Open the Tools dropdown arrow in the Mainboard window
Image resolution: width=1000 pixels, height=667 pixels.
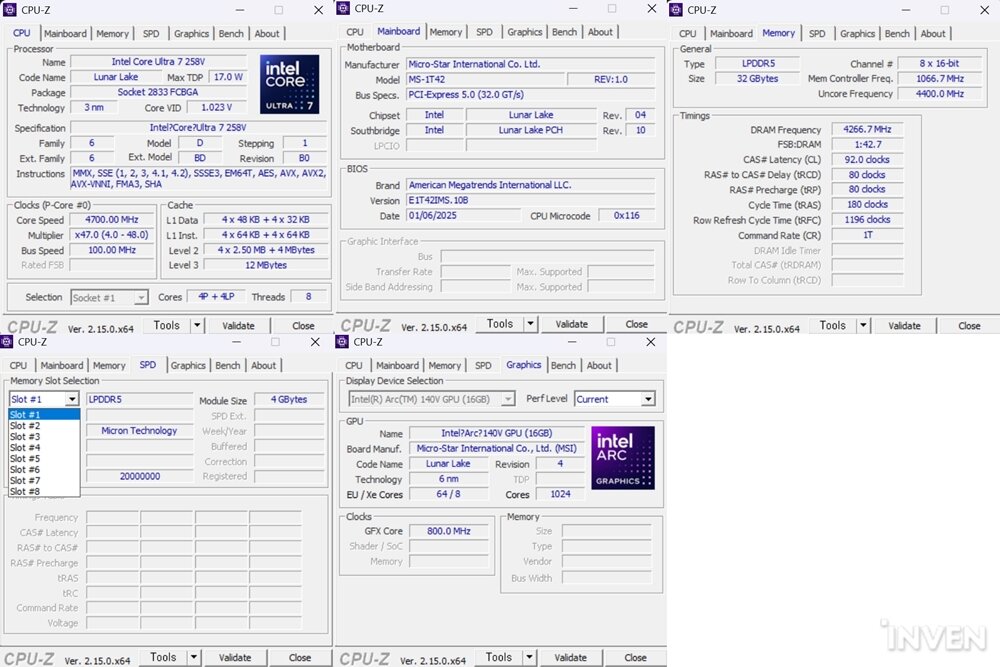(530, 324)
